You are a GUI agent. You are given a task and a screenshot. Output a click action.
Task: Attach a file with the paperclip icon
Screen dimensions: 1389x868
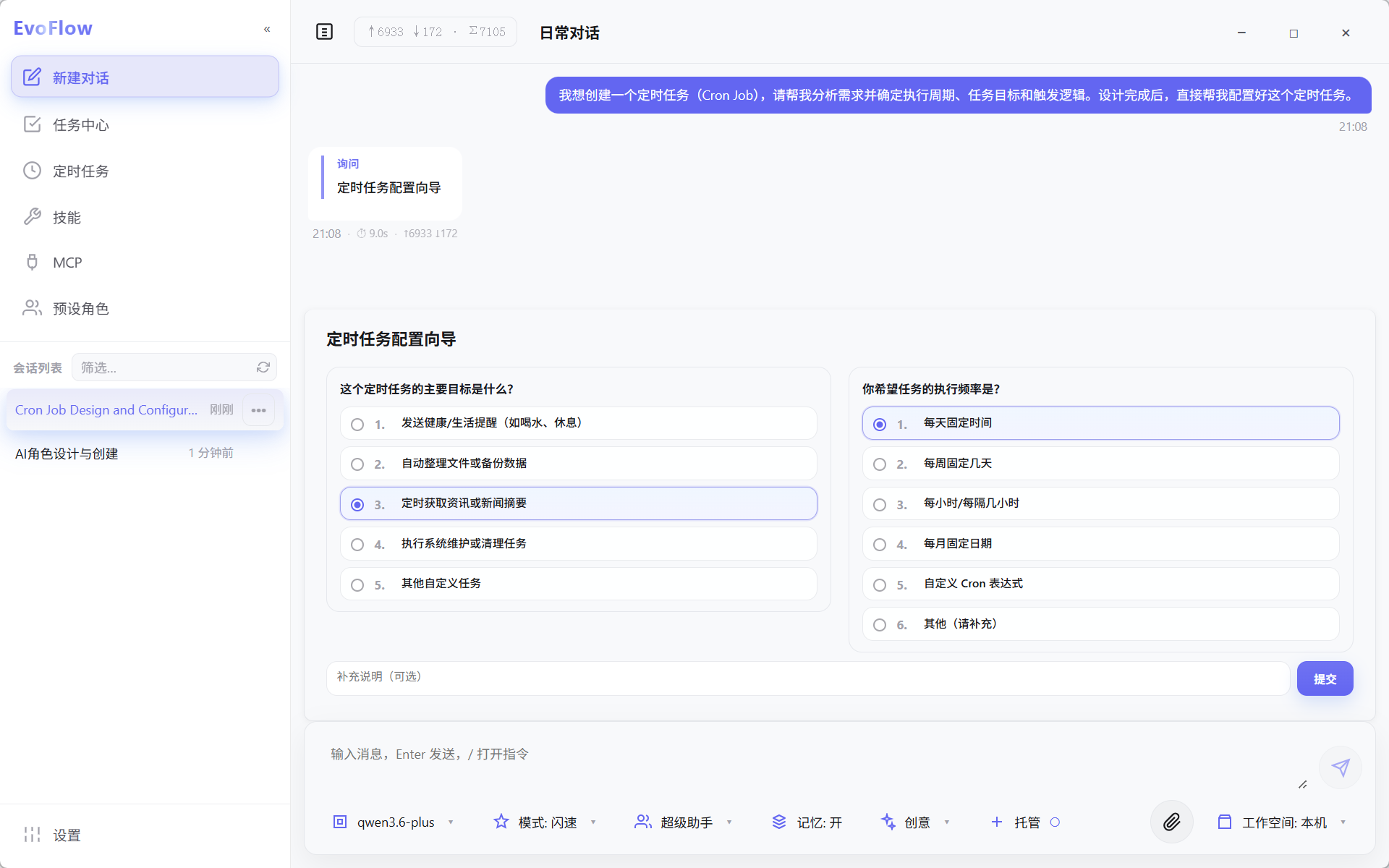(x=1171, y=822)
